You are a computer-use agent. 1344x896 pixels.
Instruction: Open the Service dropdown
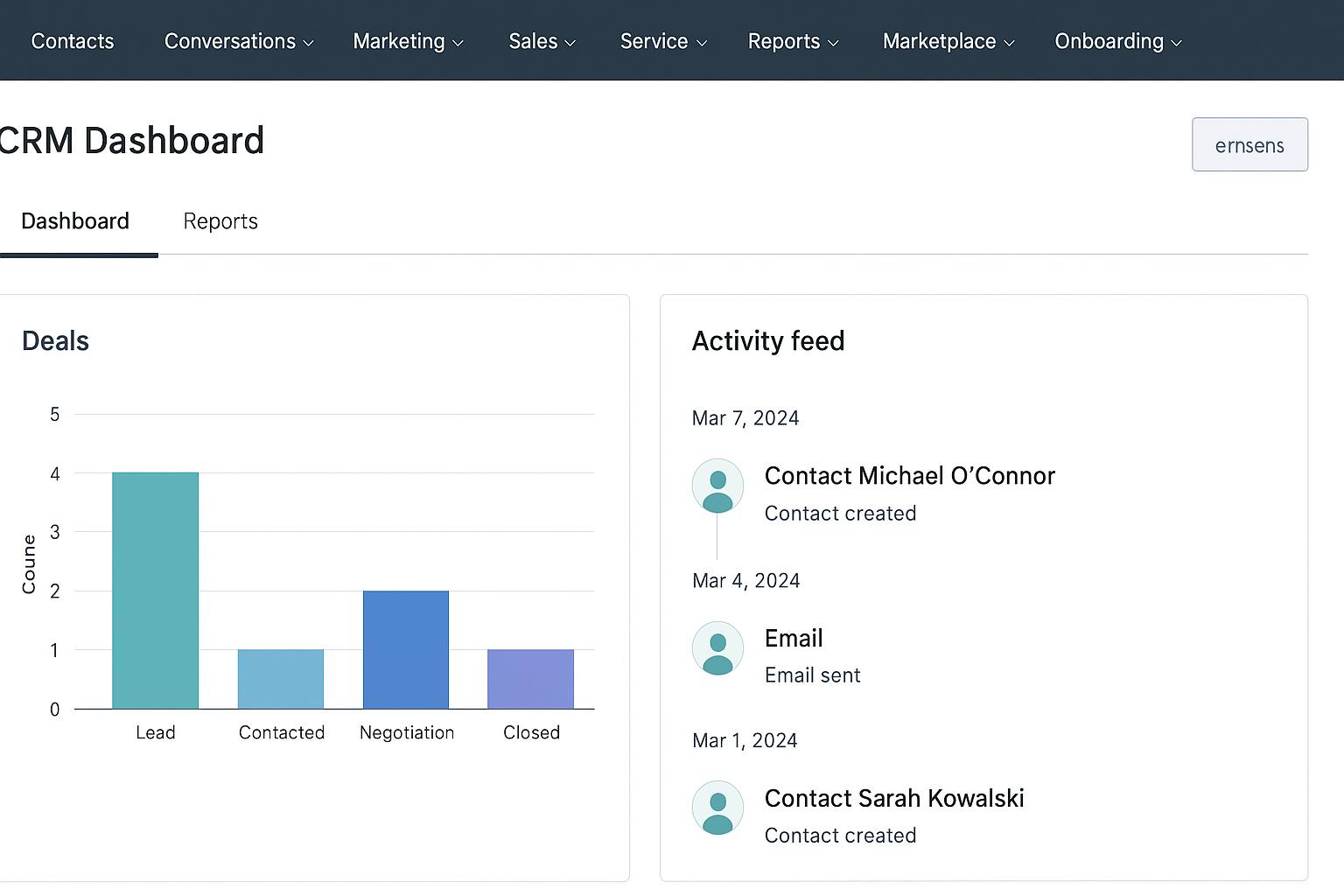click(661, 41)
